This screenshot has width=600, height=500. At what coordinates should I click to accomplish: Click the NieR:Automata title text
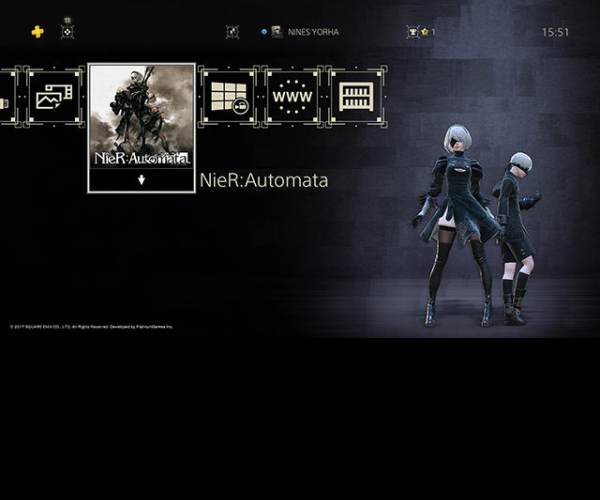coord(264,180)
